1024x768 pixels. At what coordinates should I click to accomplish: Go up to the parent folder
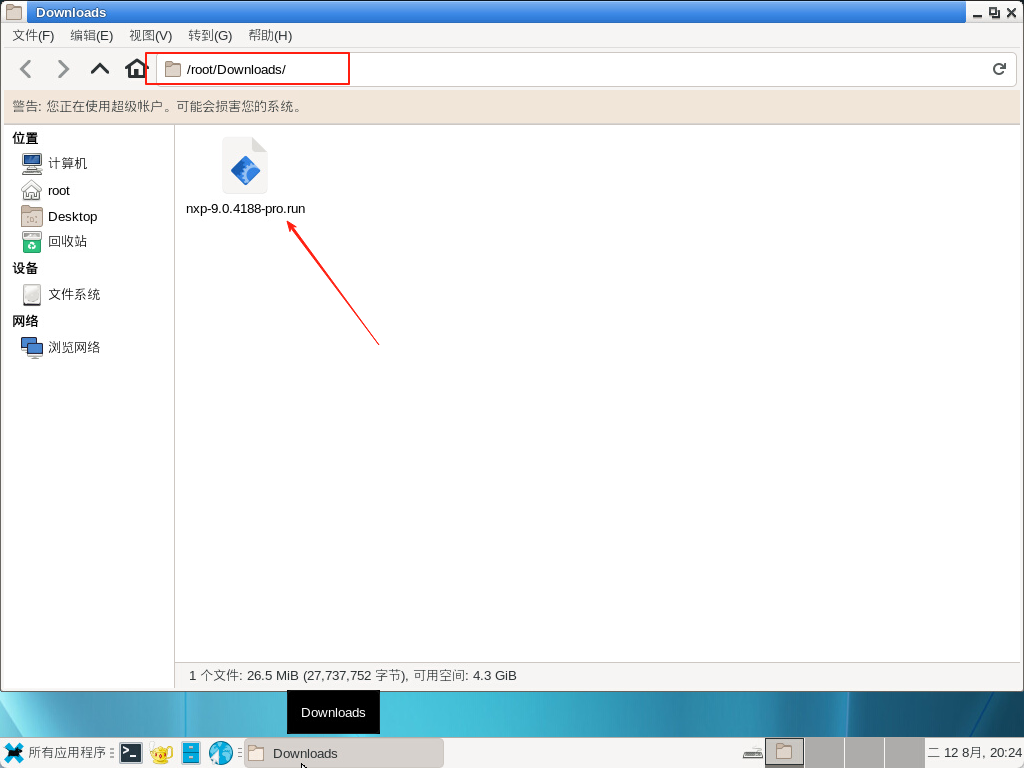pos(100,69)
